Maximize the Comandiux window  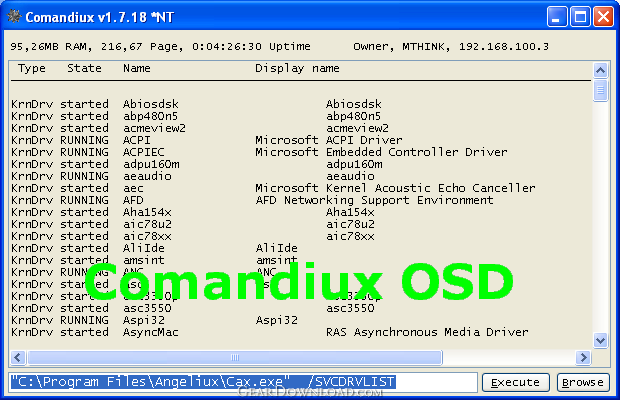[x=580, y=17]
